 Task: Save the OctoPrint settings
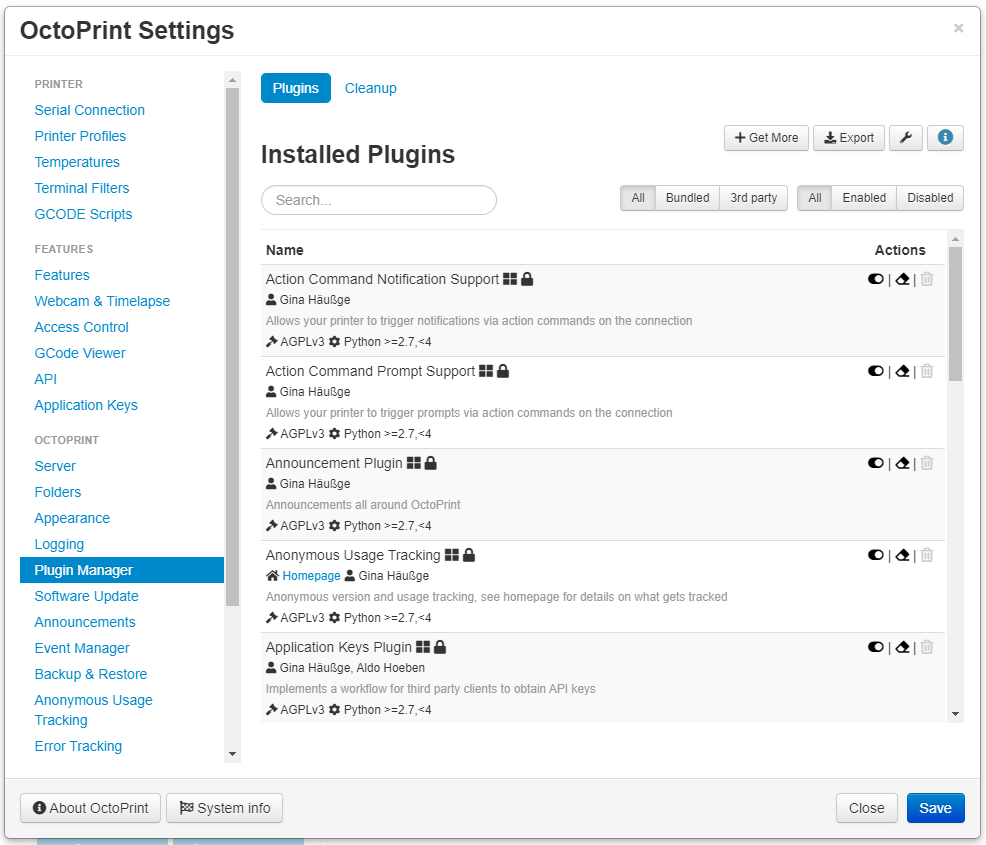coord(935,808)
